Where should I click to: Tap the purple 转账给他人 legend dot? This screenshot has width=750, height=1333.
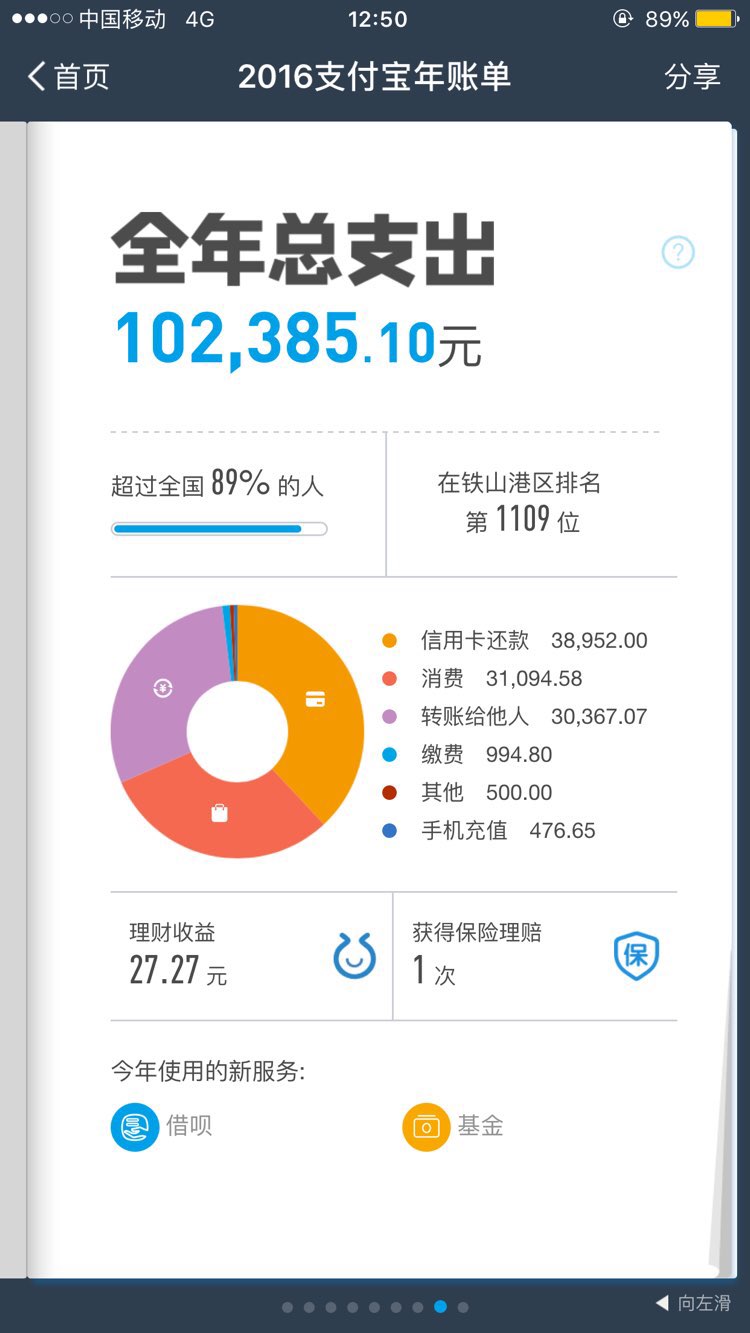pos(389,717)
